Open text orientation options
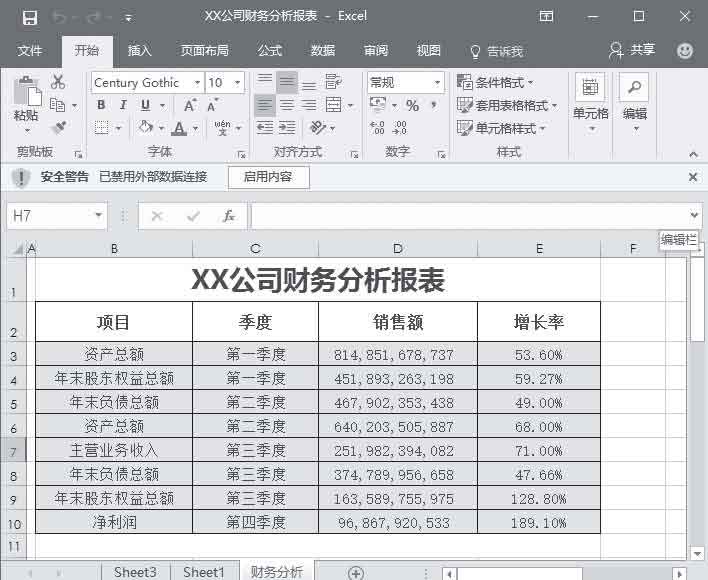The height and width of the screenshot is (580, 708). (x=317, y=128)
